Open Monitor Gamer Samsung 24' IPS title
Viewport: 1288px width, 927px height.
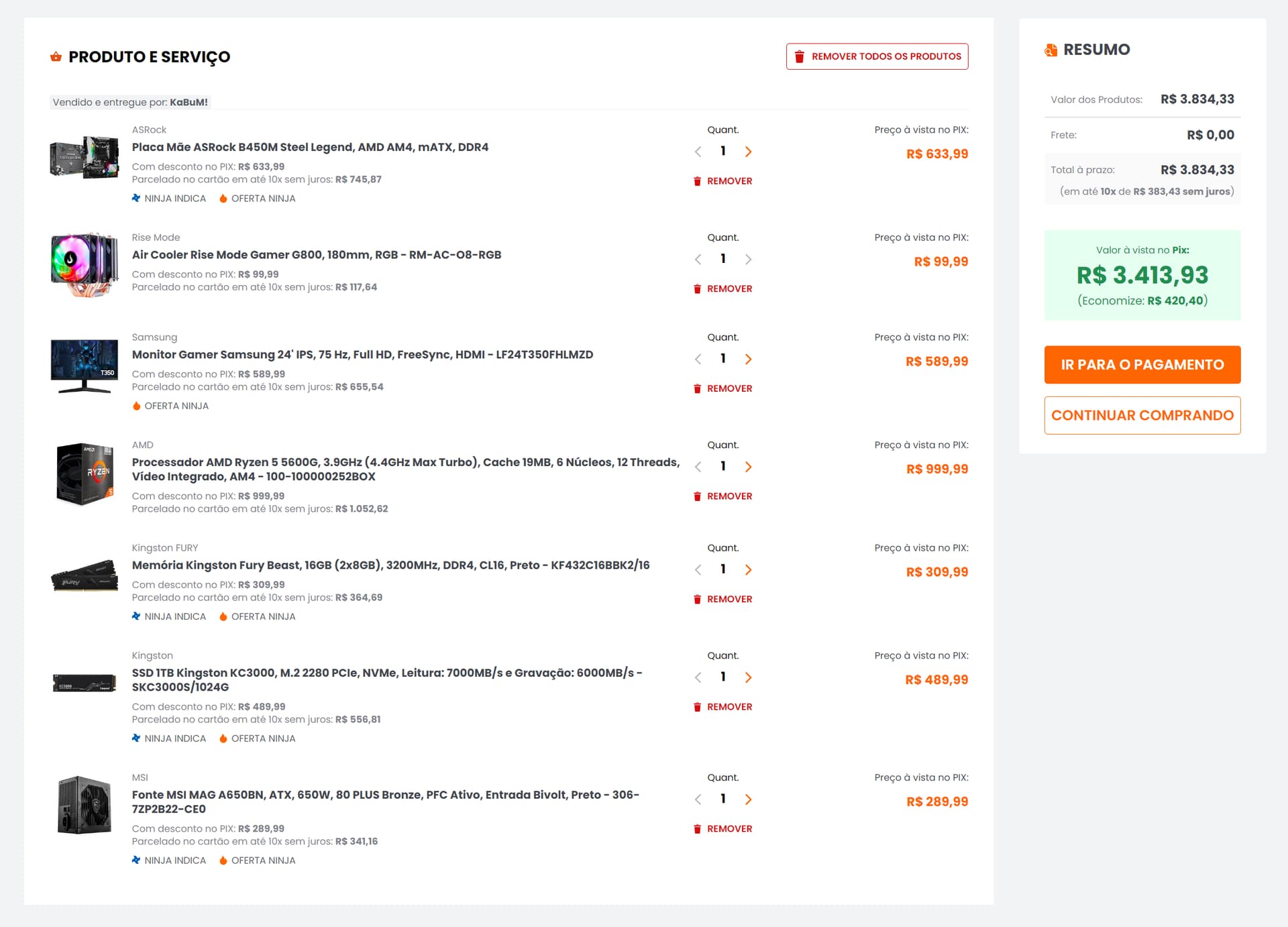[362, 355]
